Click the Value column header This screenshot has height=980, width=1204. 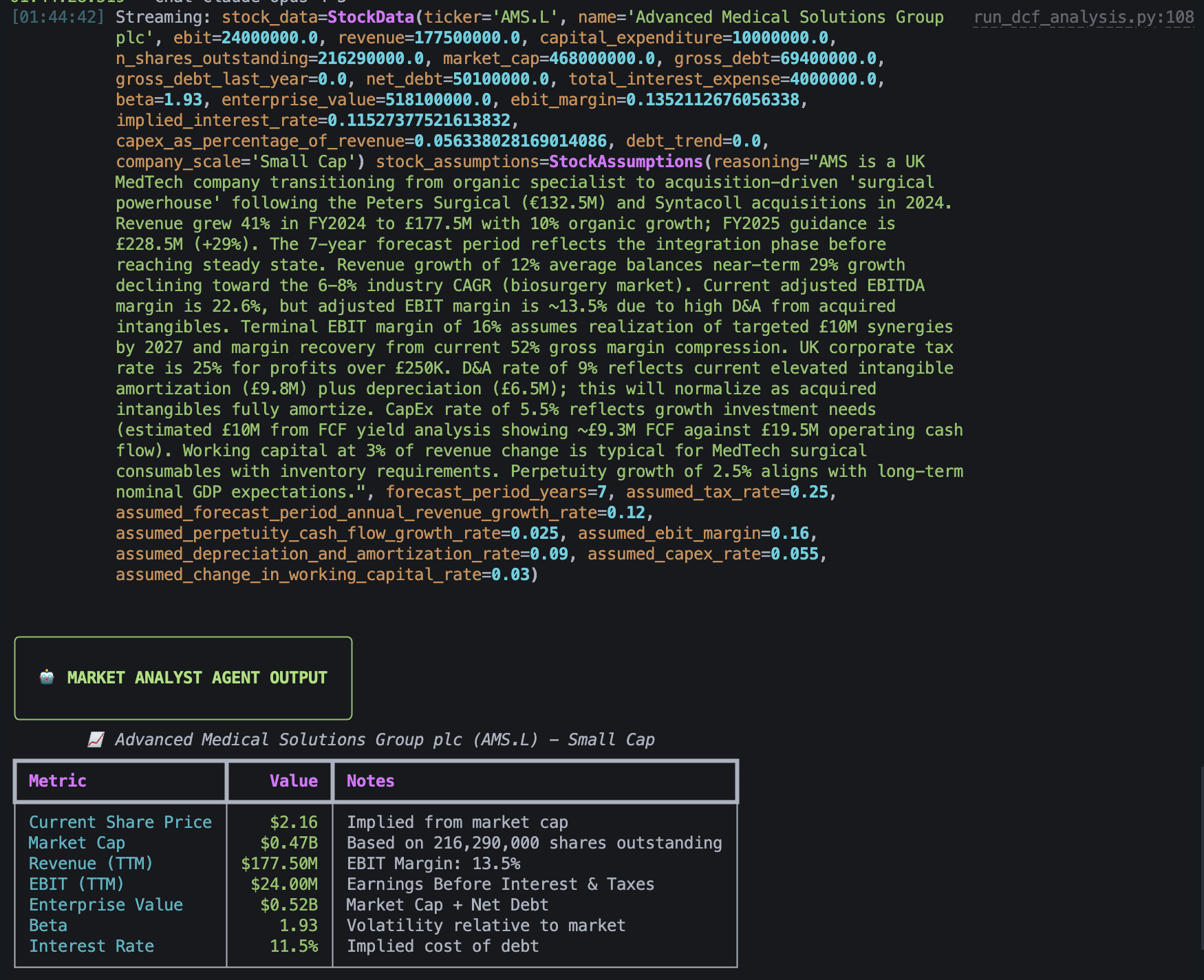[293, 781]
